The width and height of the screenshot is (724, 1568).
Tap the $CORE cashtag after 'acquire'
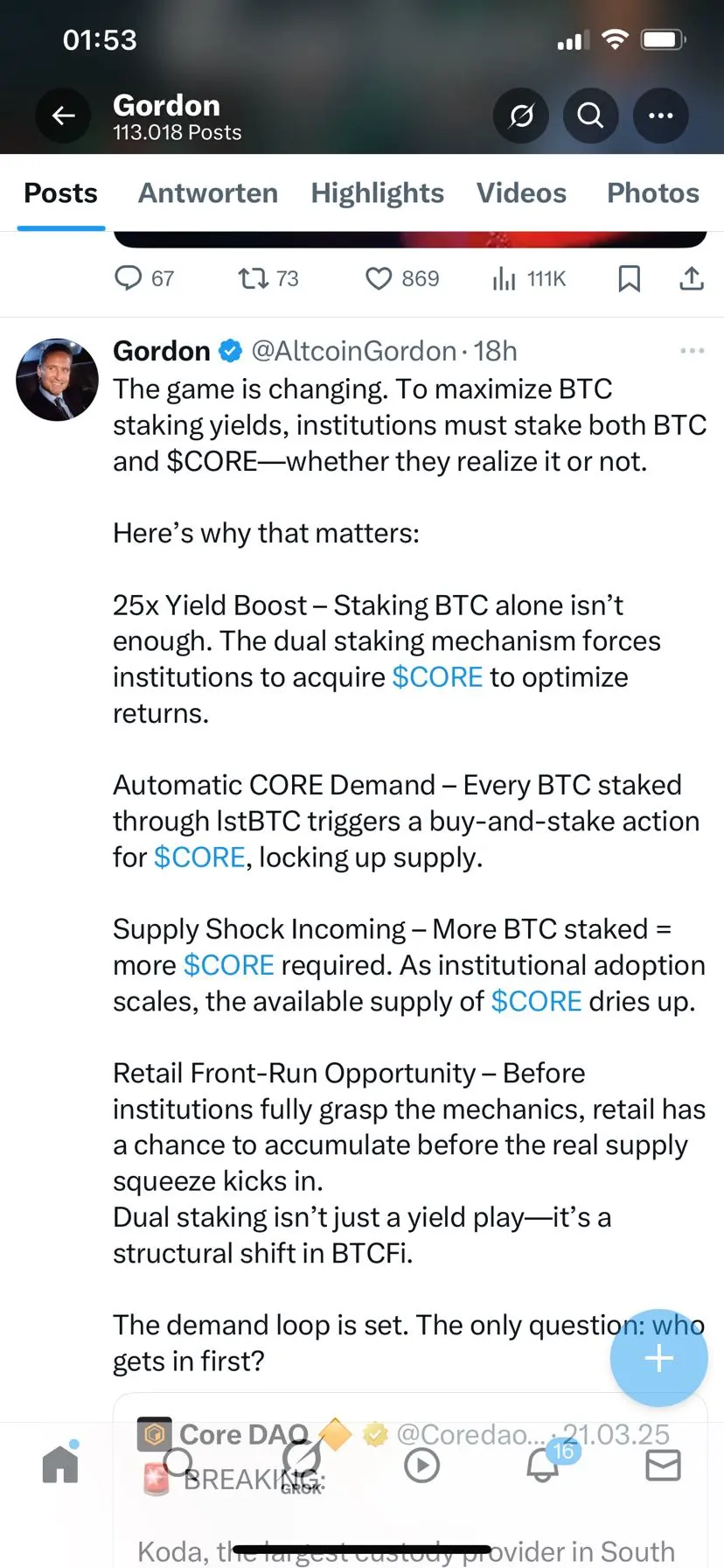coord(437,677)
